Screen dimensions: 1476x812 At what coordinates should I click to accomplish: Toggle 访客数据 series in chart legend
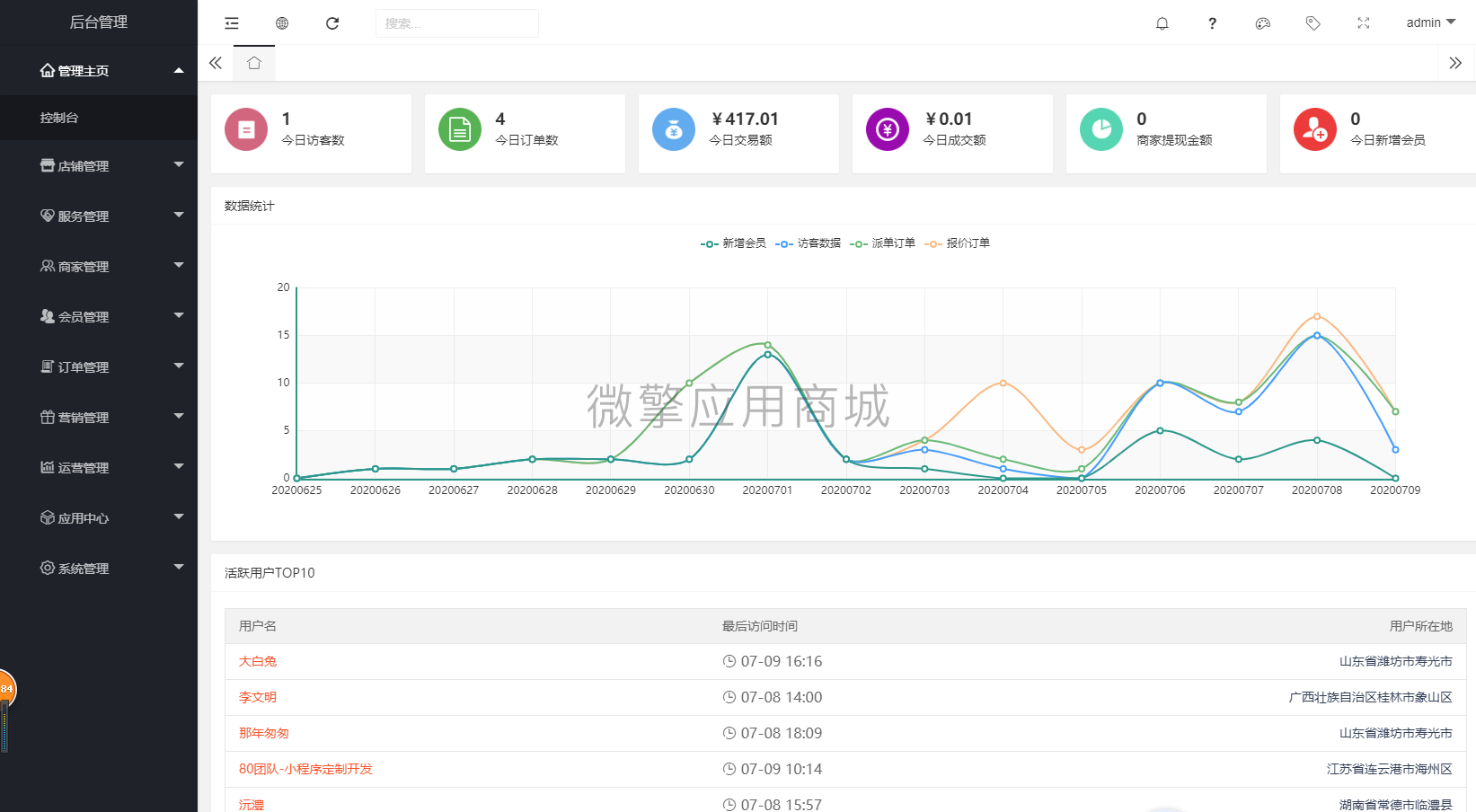pos(808,243)
